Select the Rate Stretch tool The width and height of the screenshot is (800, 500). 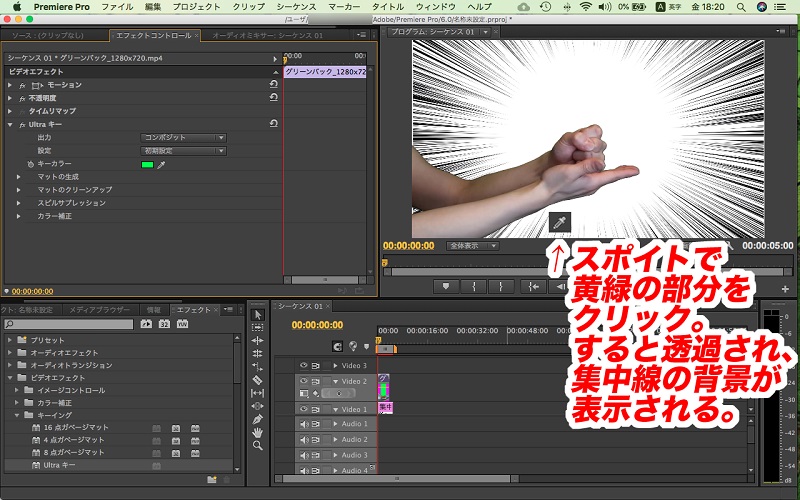[x=258, y=366]
